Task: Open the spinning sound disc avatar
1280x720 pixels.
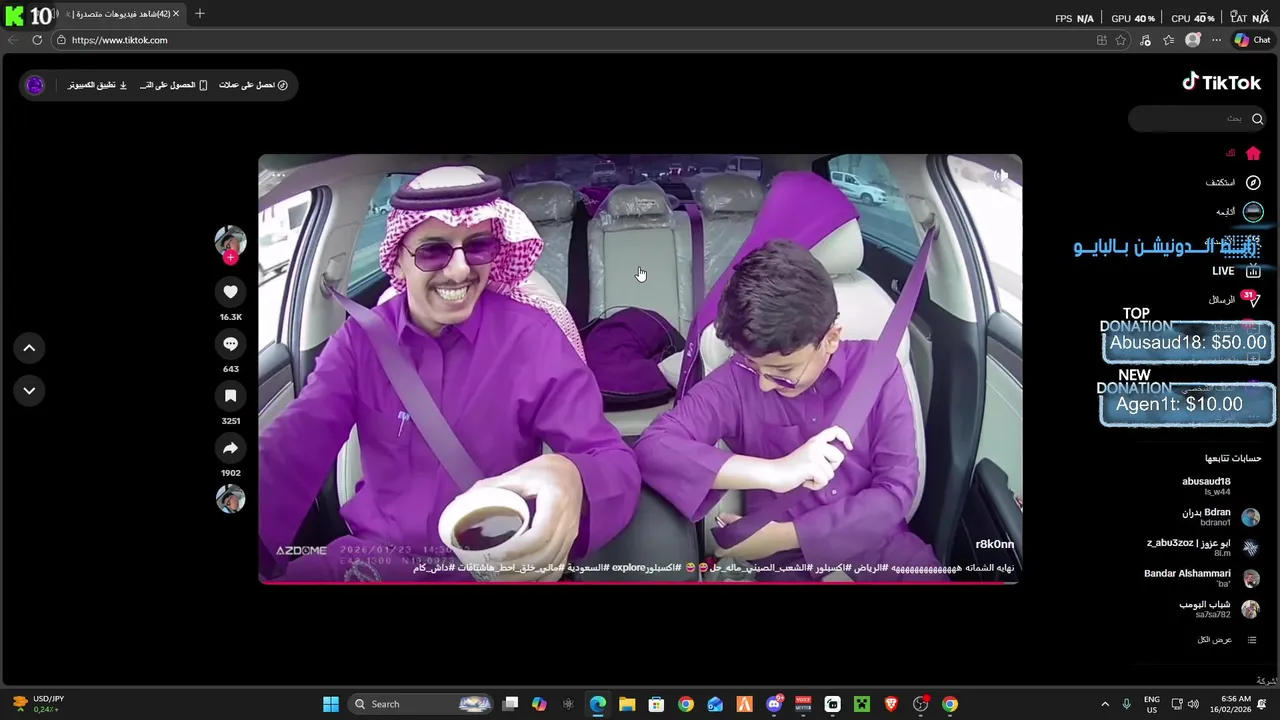Action: point(230,499)
